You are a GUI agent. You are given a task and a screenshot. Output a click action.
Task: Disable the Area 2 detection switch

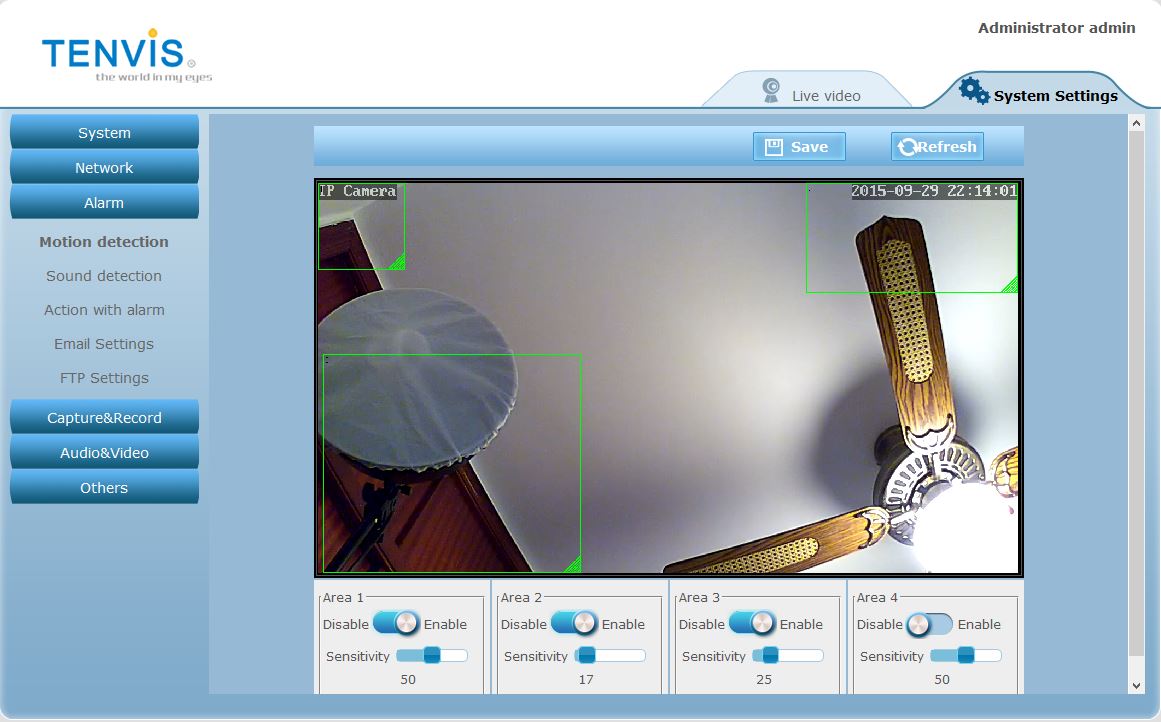pos(574,624)
